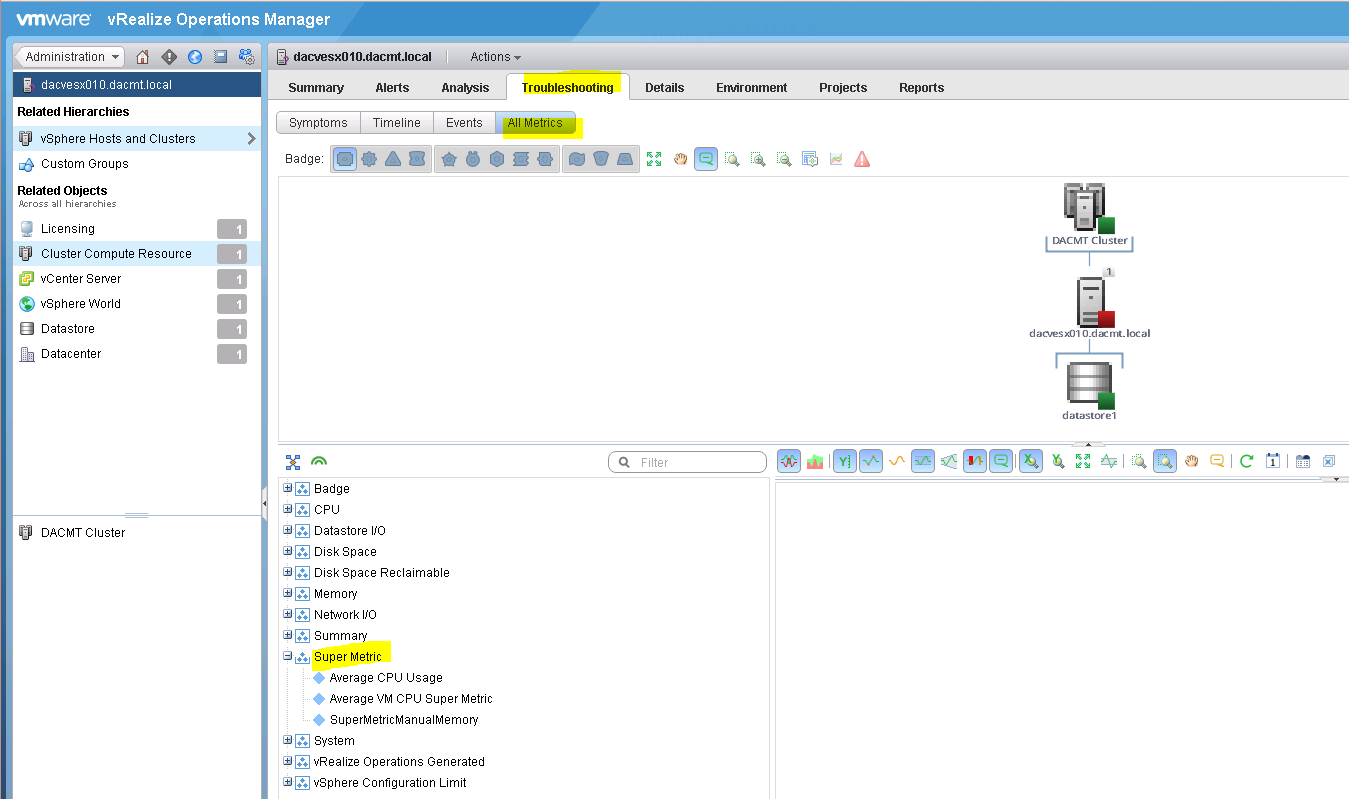Click the refresh charts green arrow icon
The image size is (1349, 799).
(x=1246, y=461)
